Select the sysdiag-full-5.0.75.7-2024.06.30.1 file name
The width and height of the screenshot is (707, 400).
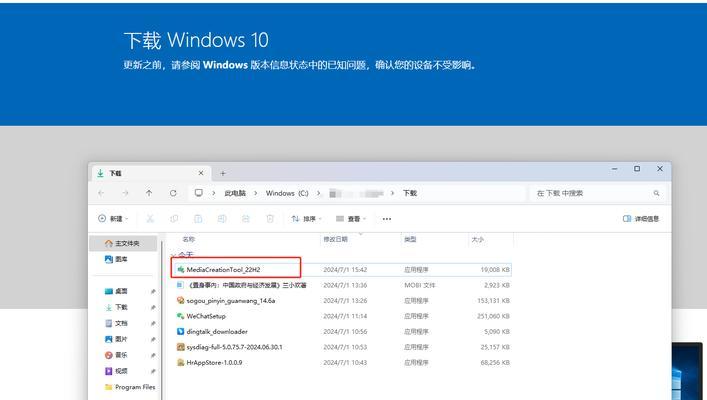(x=234, y=347)
